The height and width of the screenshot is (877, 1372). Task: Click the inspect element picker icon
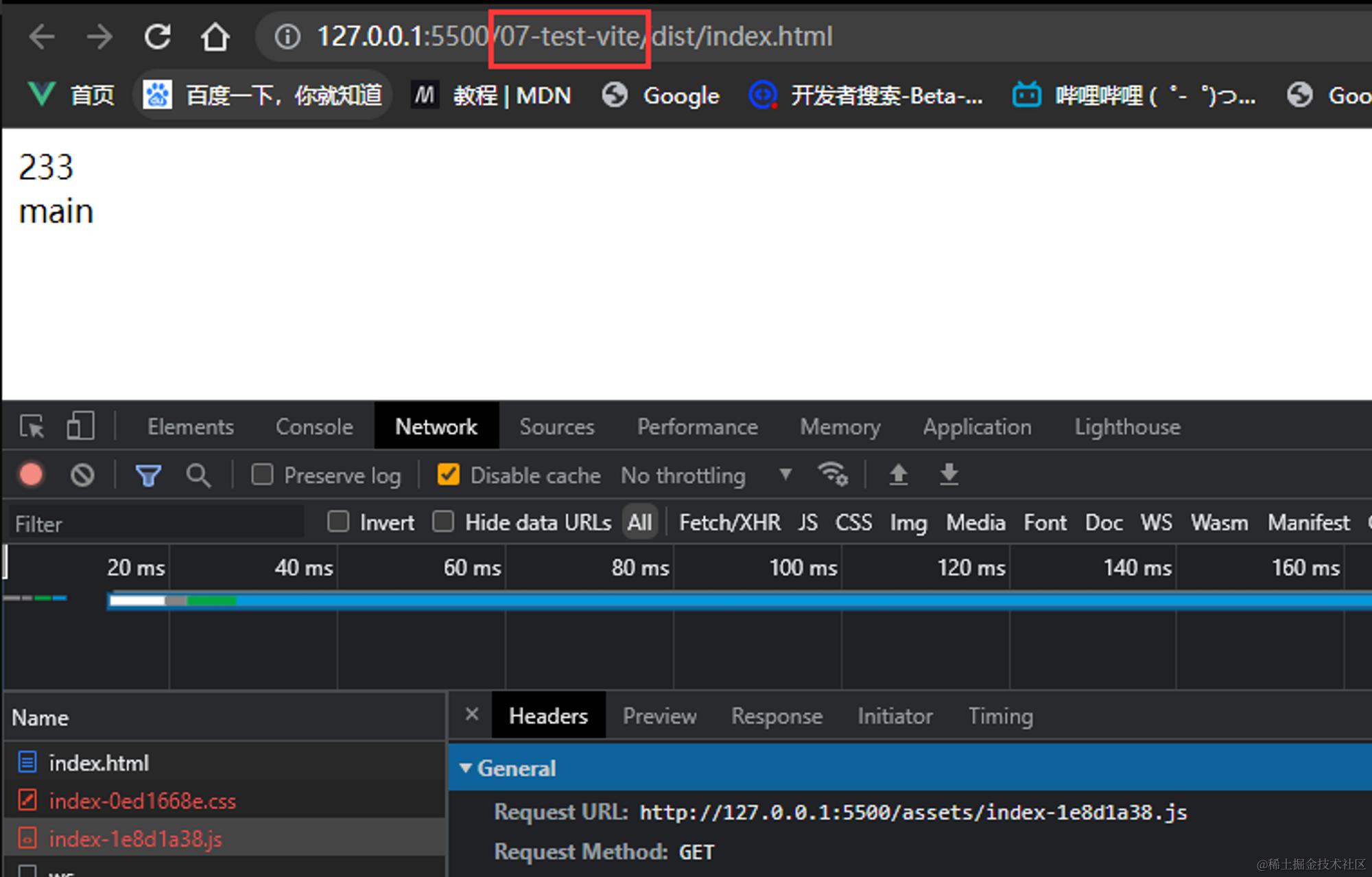(32, 426)
